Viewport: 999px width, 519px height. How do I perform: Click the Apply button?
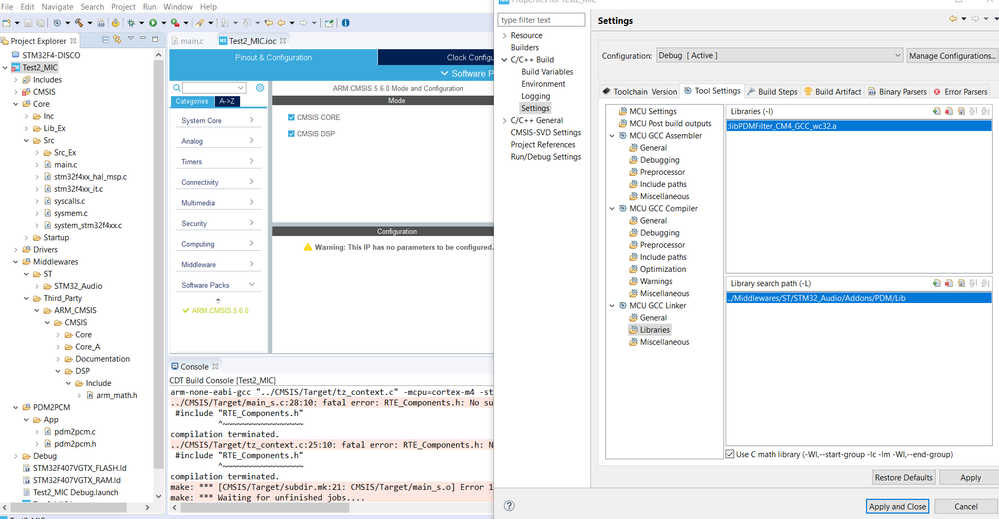tap(970, 477)
